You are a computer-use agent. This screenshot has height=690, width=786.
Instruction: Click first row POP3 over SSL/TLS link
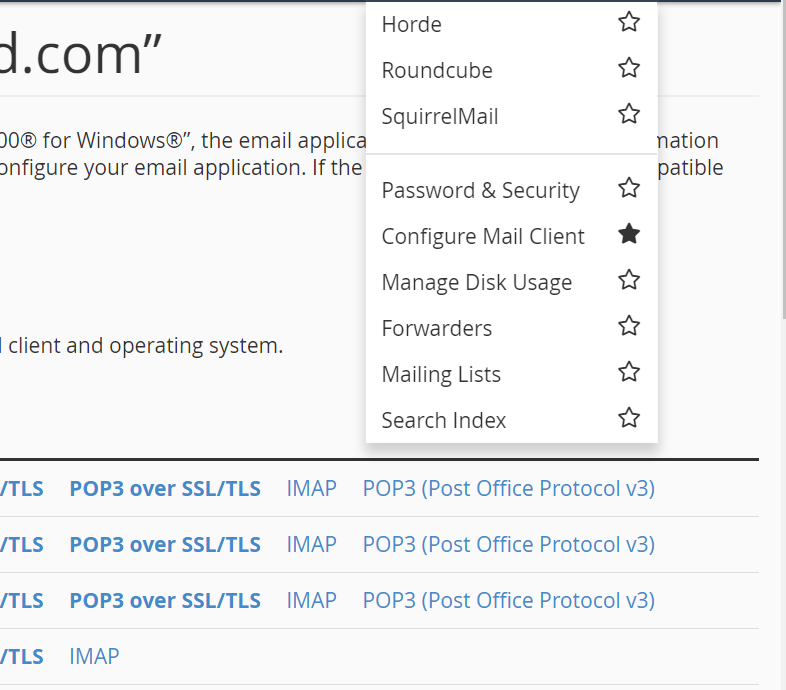click(x=164, y=488)
